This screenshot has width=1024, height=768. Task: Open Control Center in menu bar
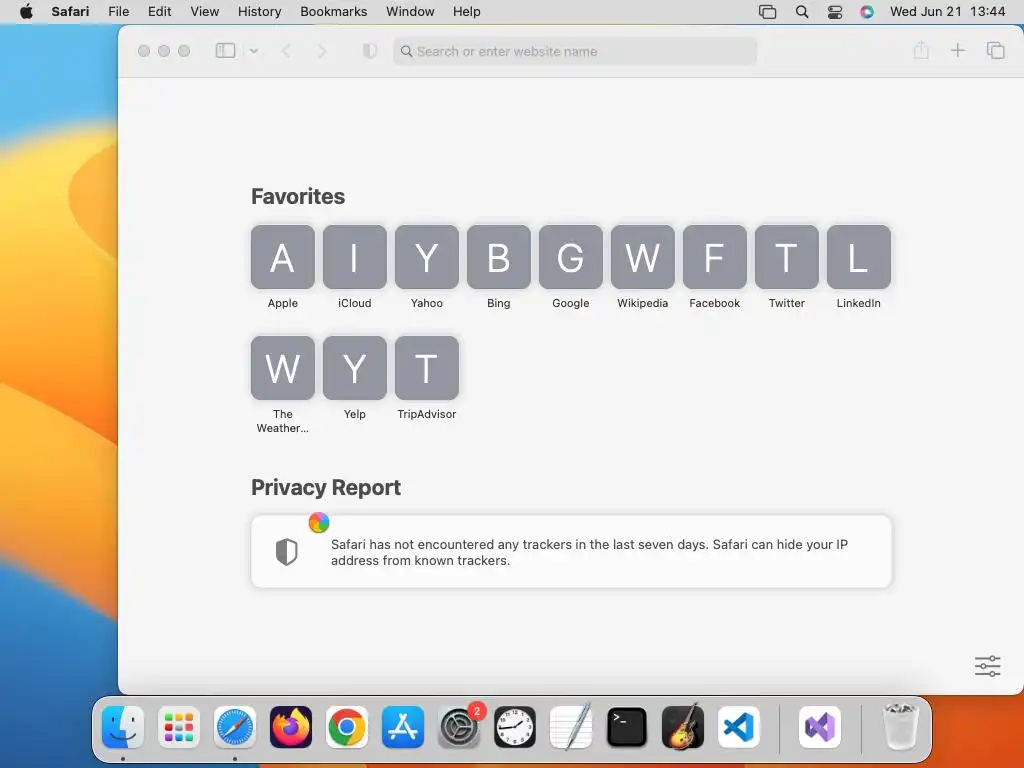(835, 12)
